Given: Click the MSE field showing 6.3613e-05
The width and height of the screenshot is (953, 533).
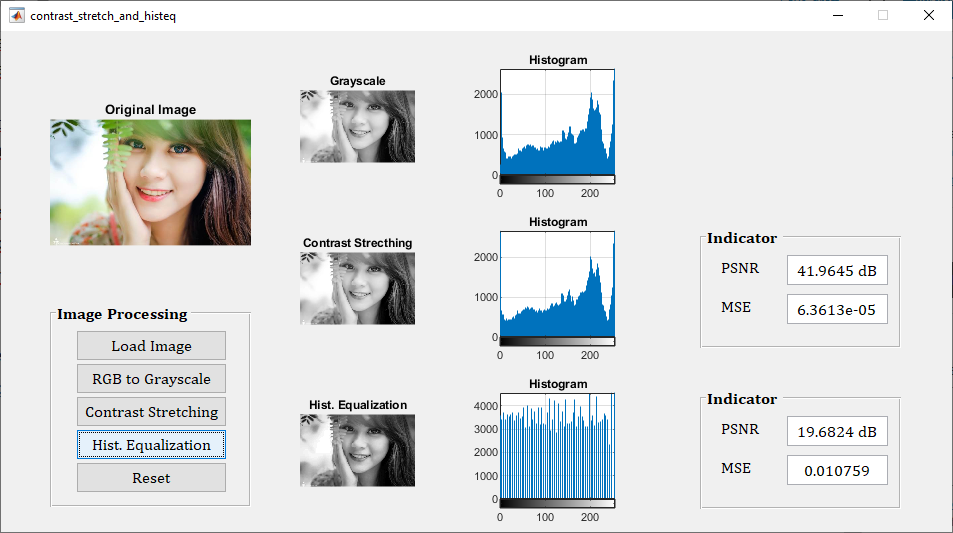Looking at the screenshot, I should coord(837,310).
